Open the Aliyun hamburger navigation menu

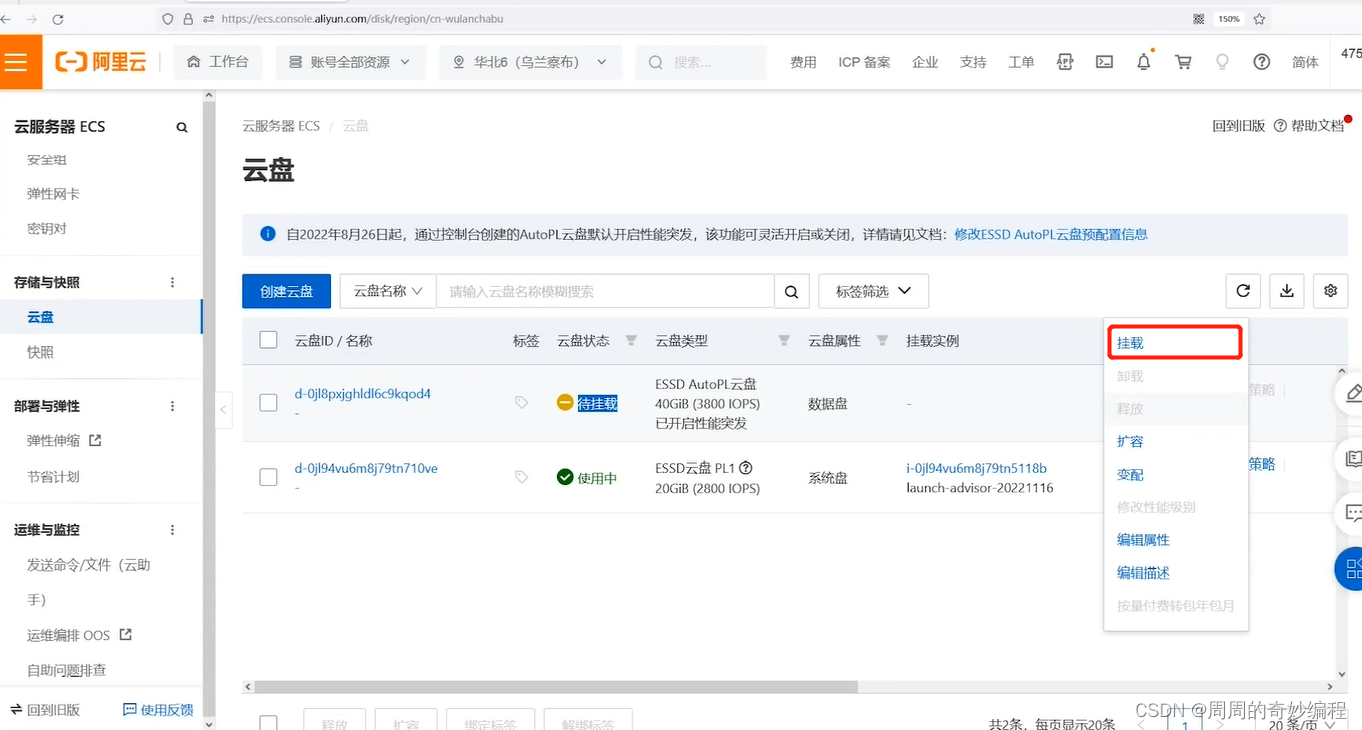coord(16,62)
